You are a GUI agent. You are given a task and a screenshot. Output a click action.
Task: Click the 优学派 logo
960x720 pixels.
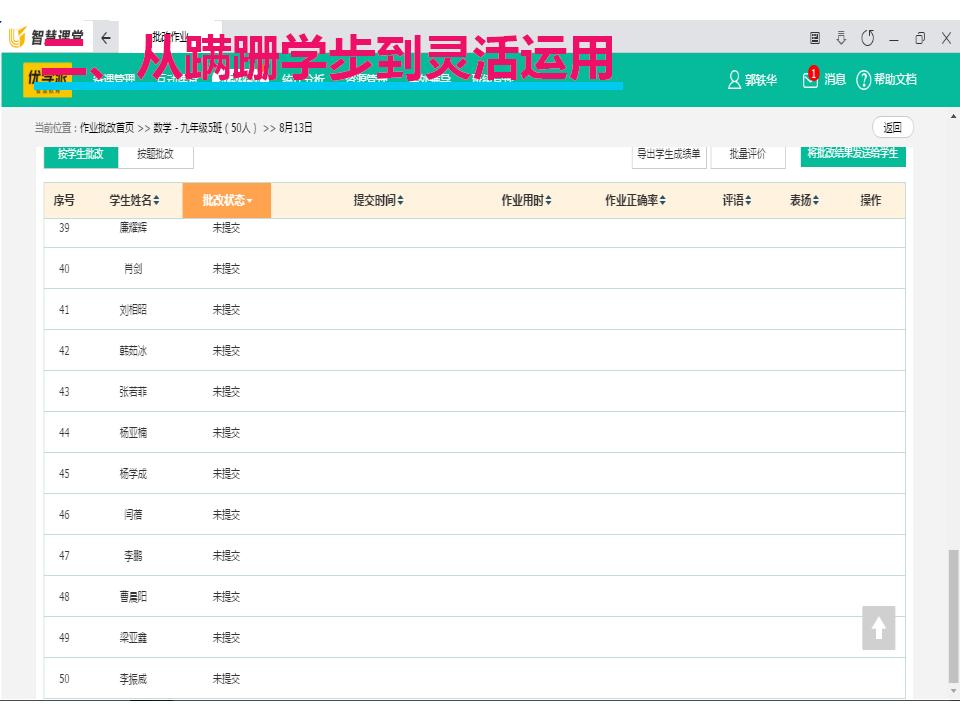pos(47,79)
